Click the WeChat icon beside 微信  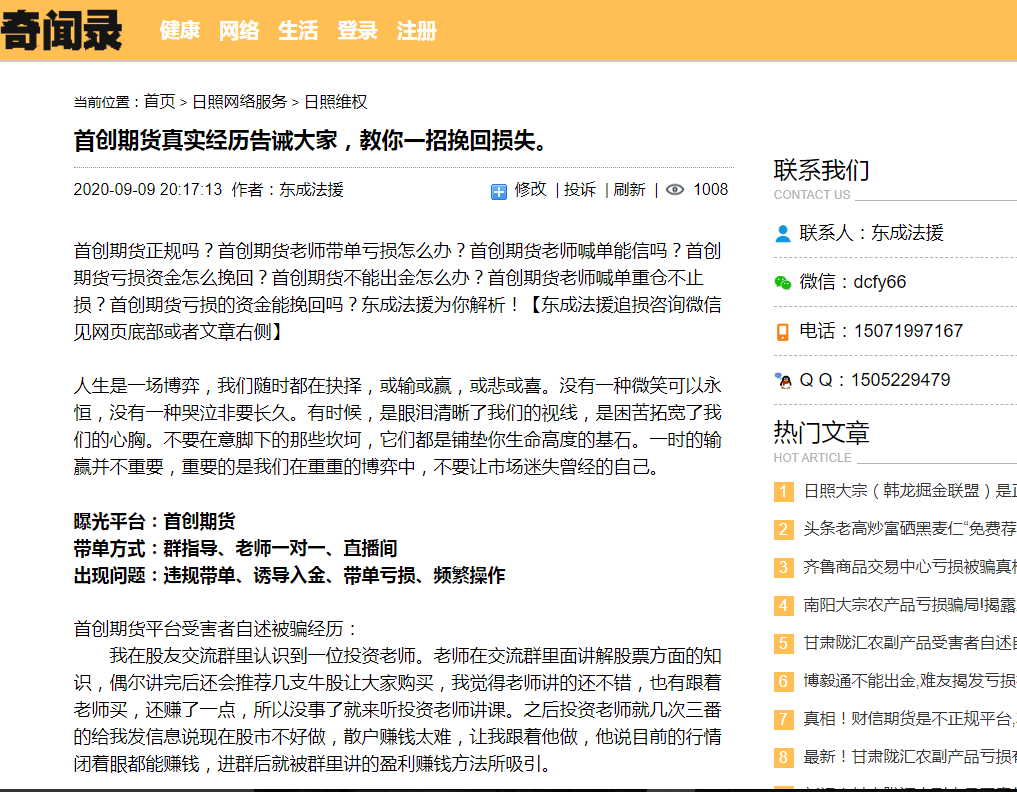click(783, 282)
